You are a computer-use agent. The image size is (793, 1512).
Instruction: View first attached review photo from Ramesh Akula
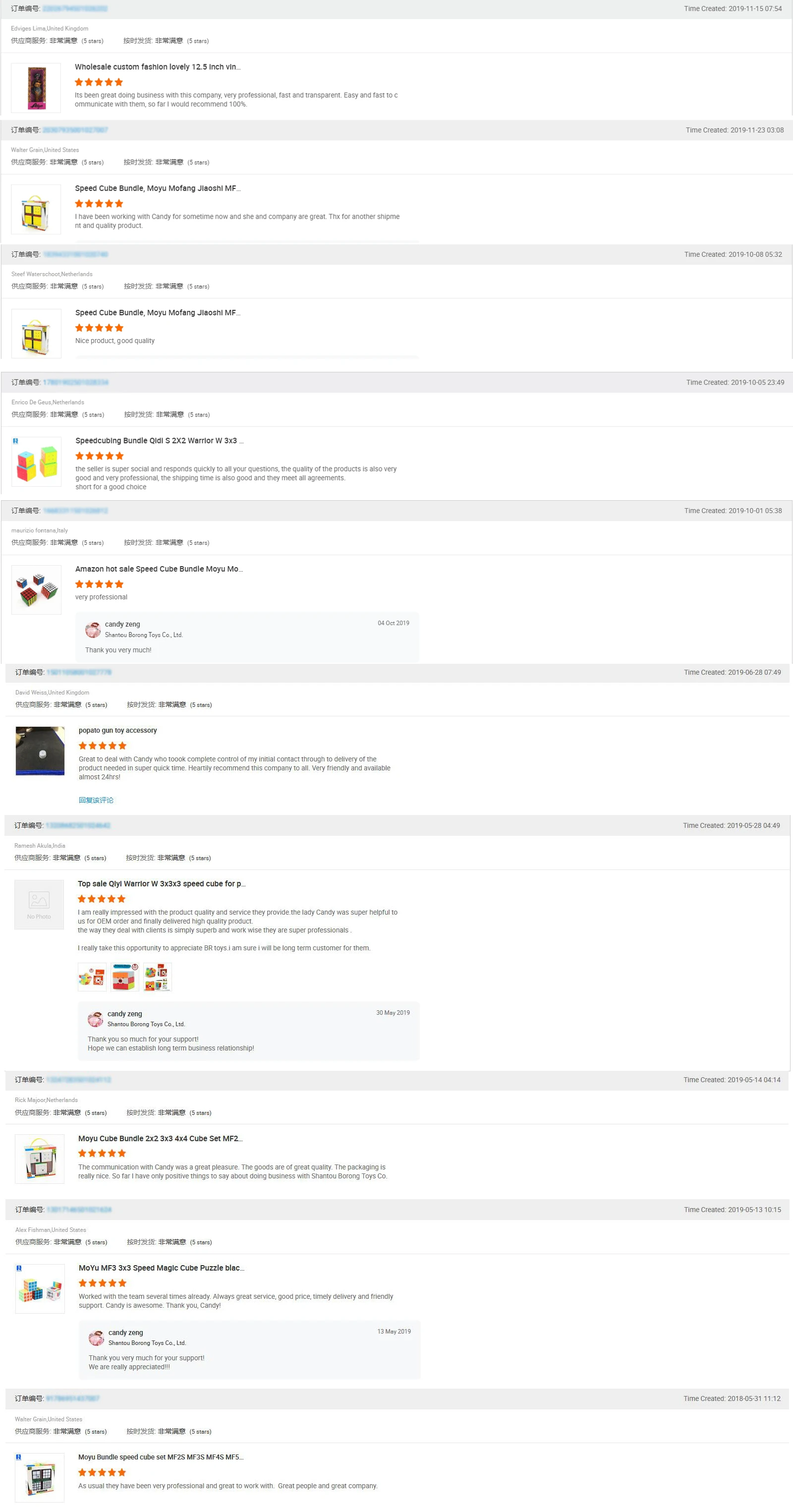[x=92, y=977]
